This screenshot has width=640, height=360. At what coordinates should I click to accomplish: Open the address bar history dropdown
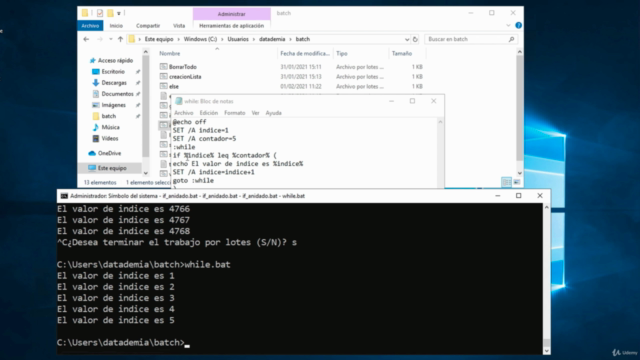(407, 39)
